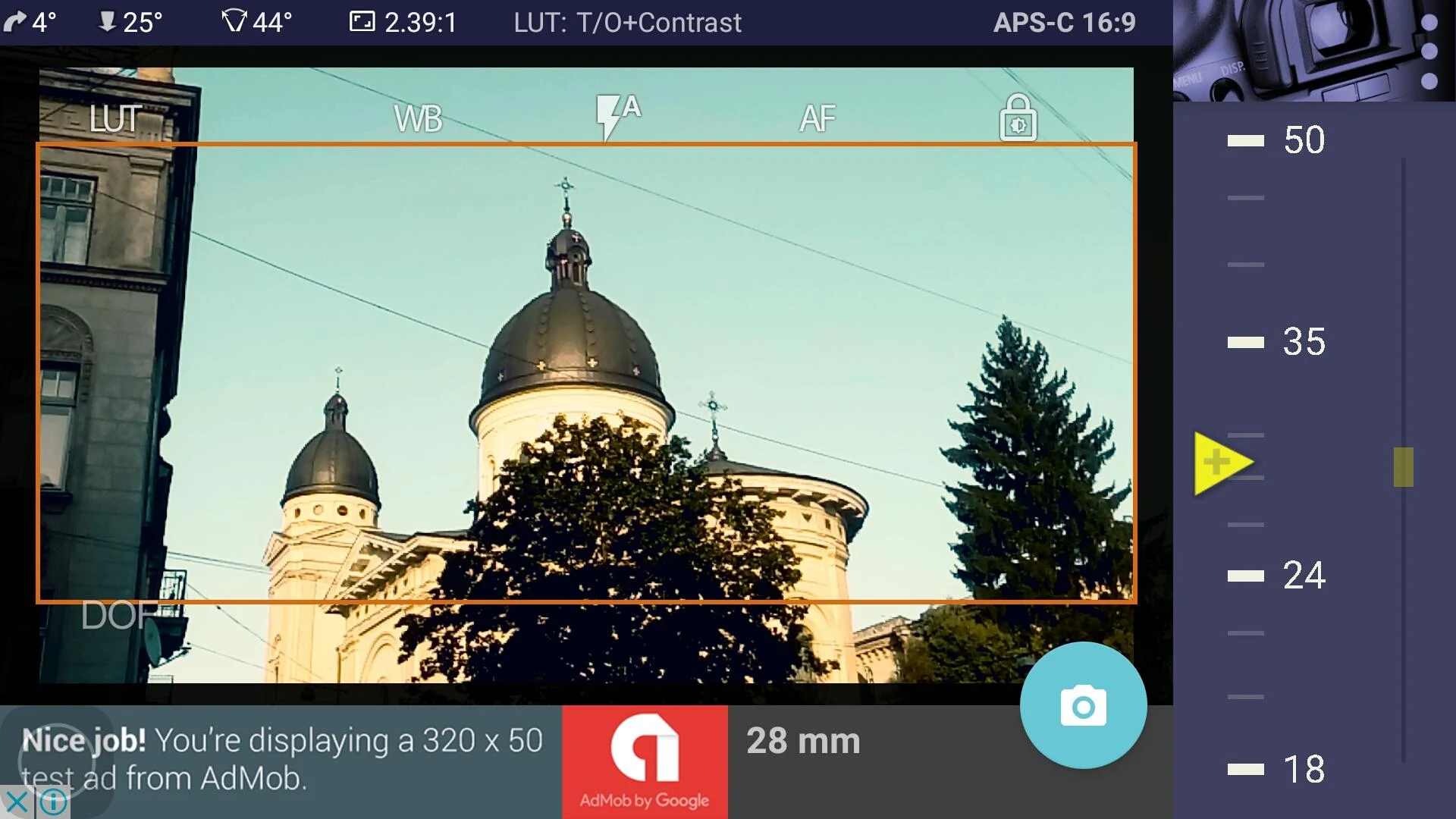The width and height of the screenshot is (1456, 819).
Task: Select the 35 mm focal length mark
Action: [1276, 342]
